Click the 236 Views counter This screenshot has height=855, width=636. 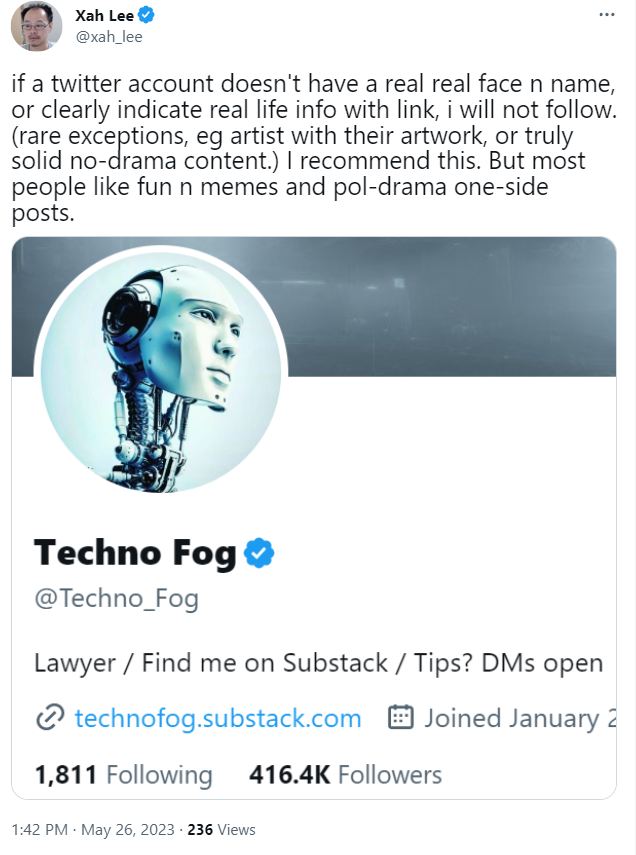tap(222, 830)
